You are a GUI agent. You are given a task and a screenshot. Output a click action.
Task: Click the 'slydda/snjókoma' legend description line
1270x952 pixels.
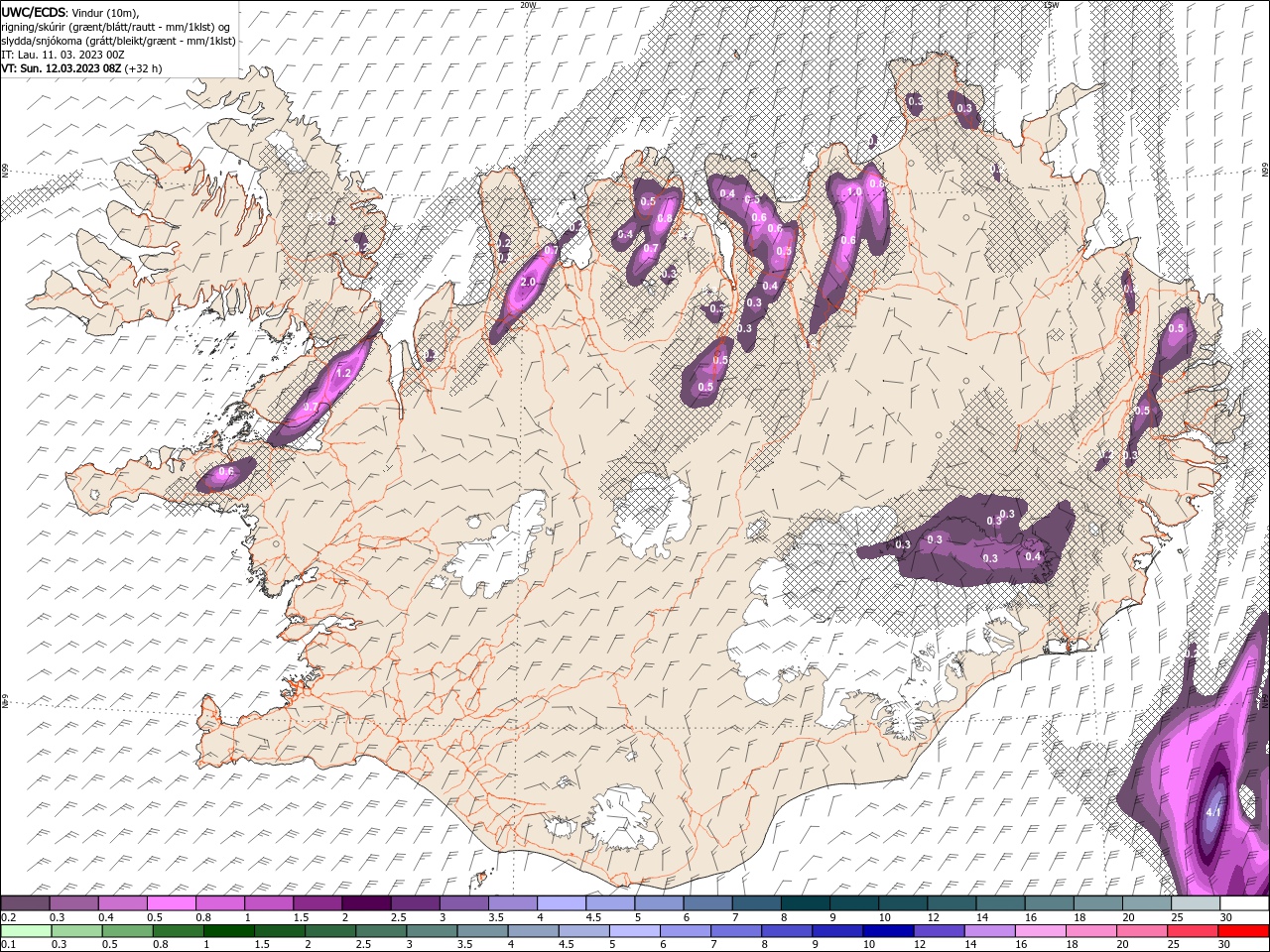tap(118, 41)
